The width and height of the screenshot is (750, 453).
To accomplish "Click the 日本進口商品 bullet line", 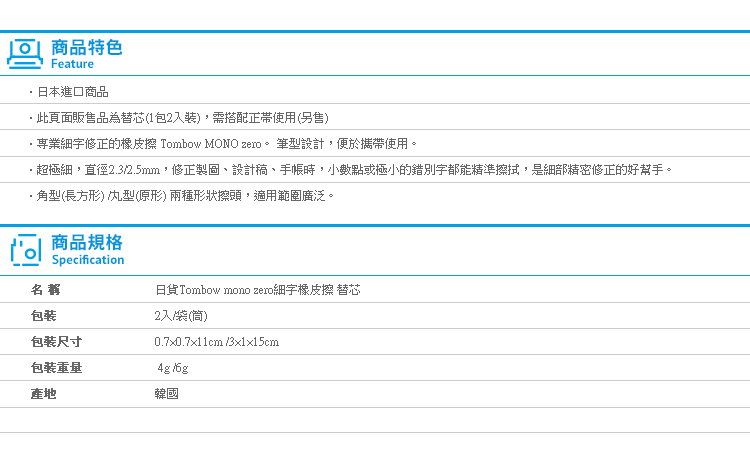I will point(69,92).
